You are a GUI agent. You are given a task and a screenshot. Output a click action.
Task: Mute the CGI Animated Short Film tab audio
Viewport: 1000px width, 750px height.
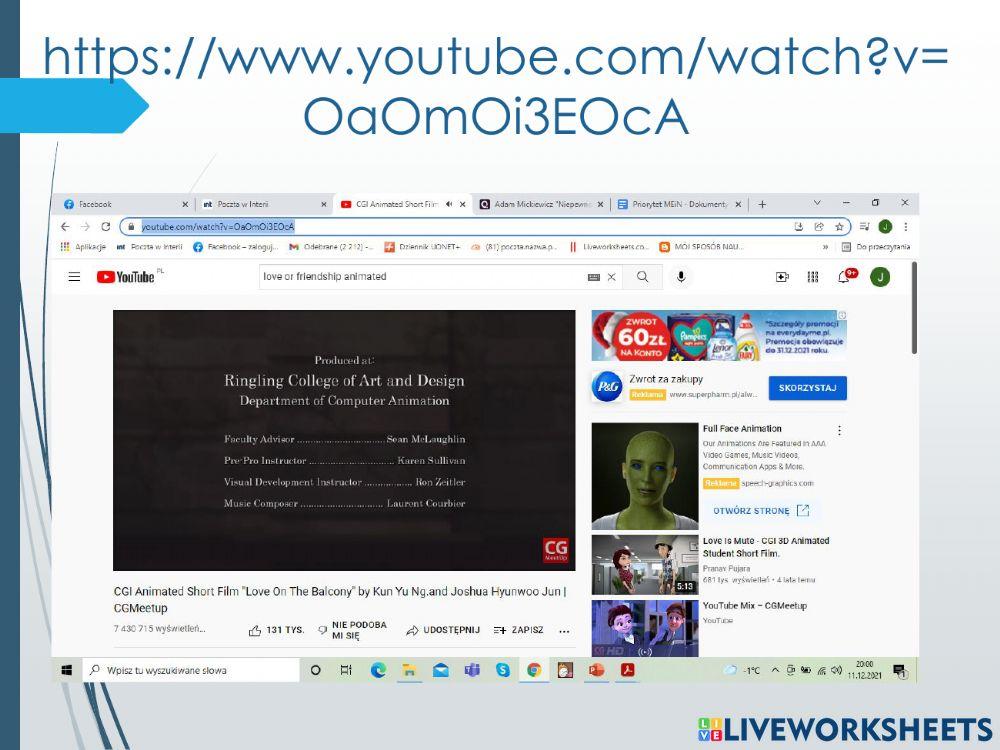click(x=449, y=204)
